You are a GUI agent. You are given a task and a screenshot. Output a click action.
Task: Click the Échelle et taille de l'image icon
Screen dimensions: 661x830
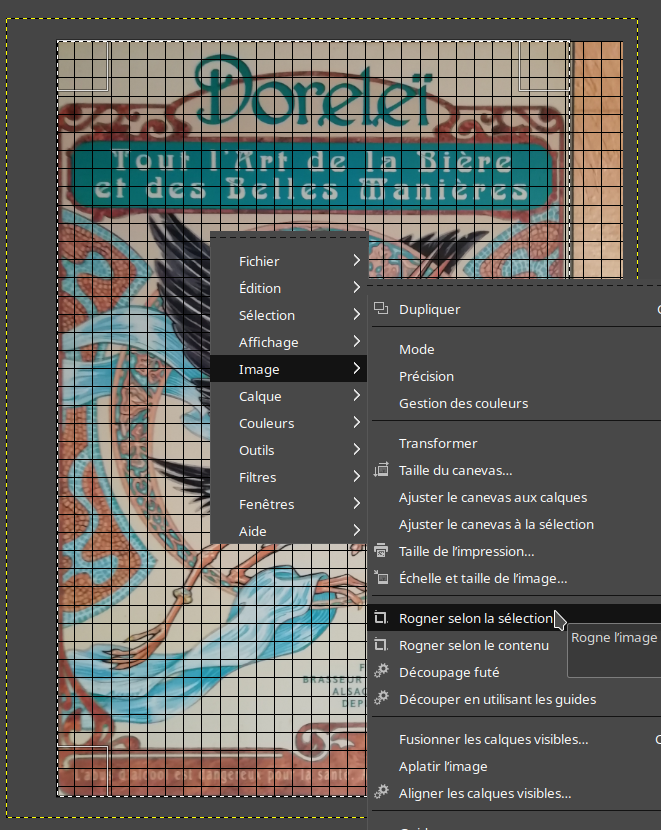381,578
